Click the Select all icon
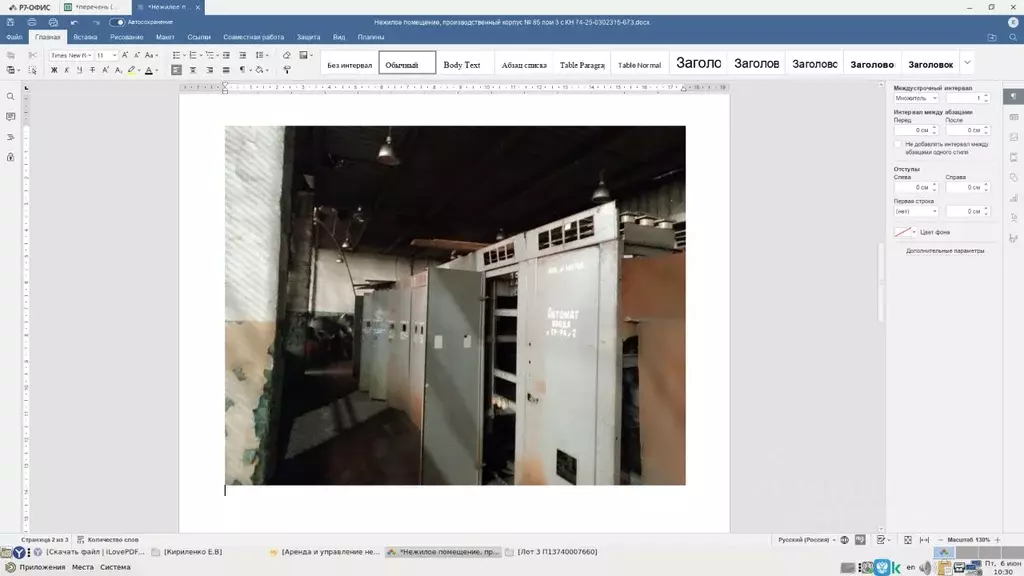1024x576 pixels. [x=32, y=70]
